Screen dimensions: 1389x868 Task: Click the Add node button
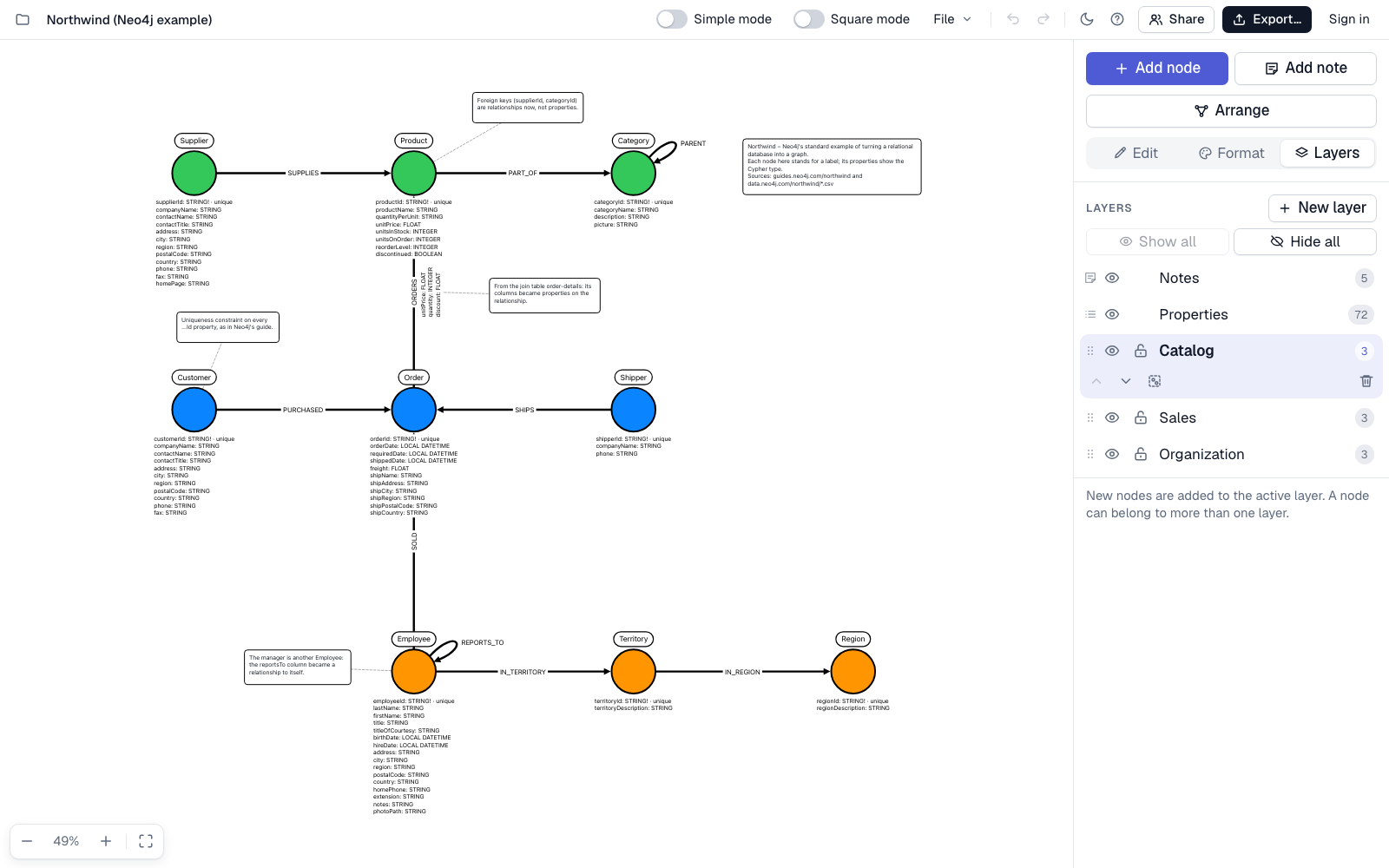(1157, 68)
